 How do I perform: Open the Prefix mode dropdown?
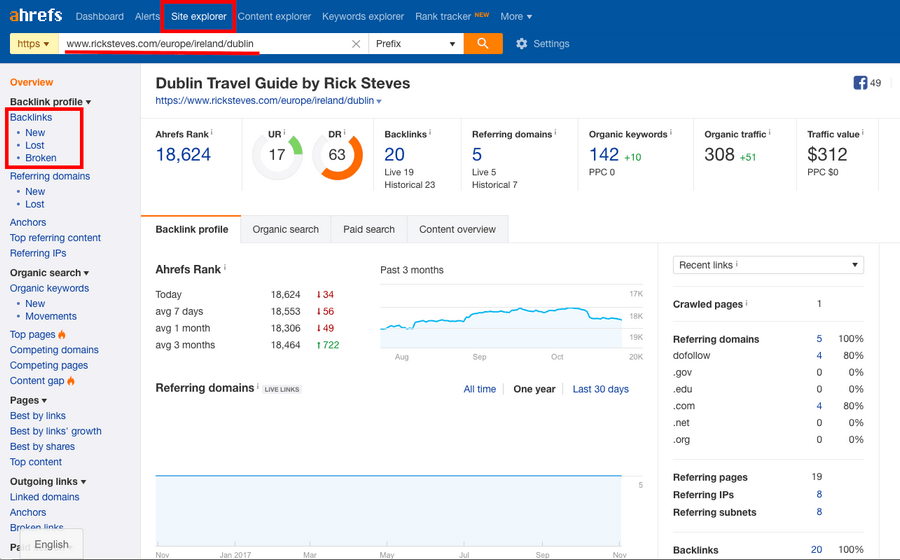pyautogui.click(x=416, y=44)
